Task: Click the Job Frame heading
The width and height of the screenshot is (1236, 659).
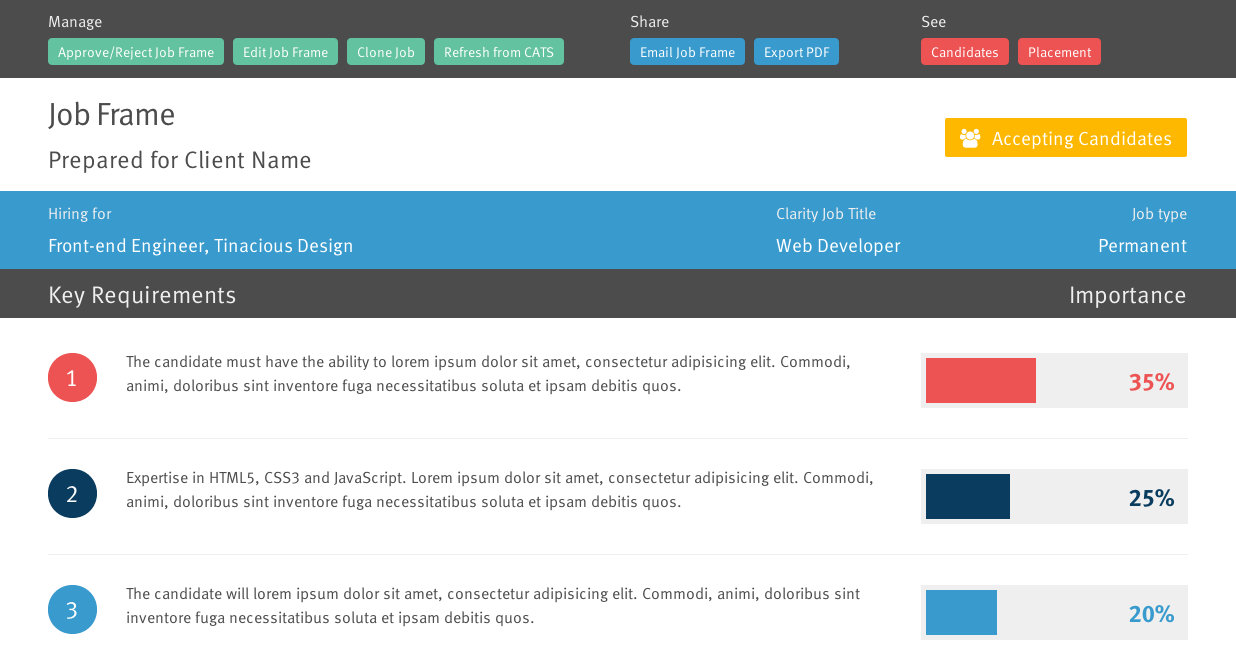Action: pyautogui.click(x=112, y=115)
